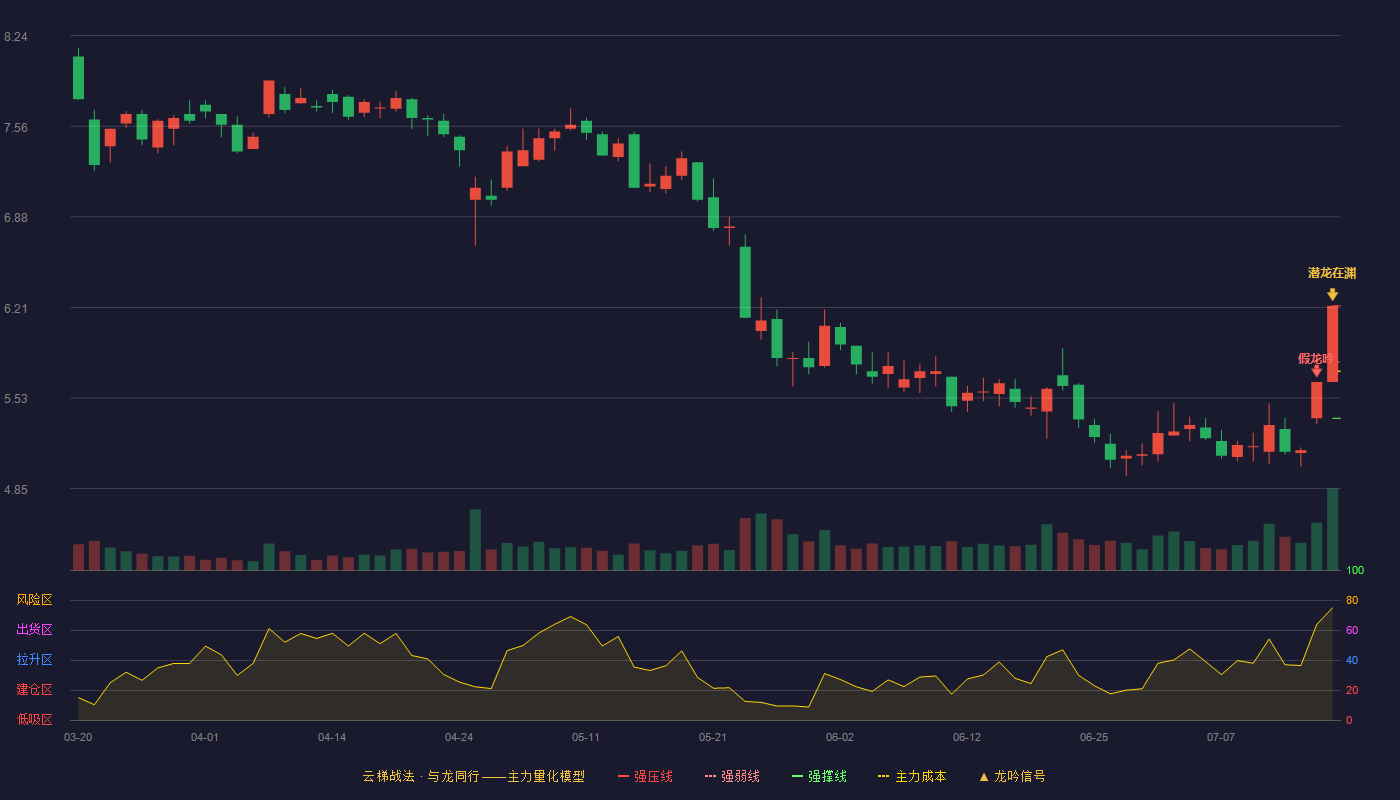1400x800 pixels.
Task: Click the 04-24 date label
Action: coord(459,737)
